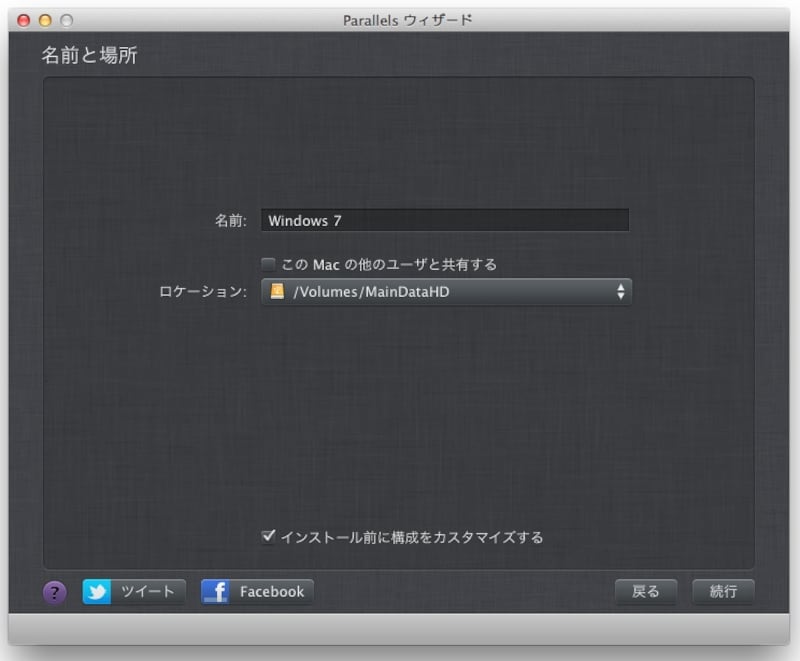
Task: Click the 'この Mac の他のユーザと共有する' label text
Action: [x=389, y=265]
